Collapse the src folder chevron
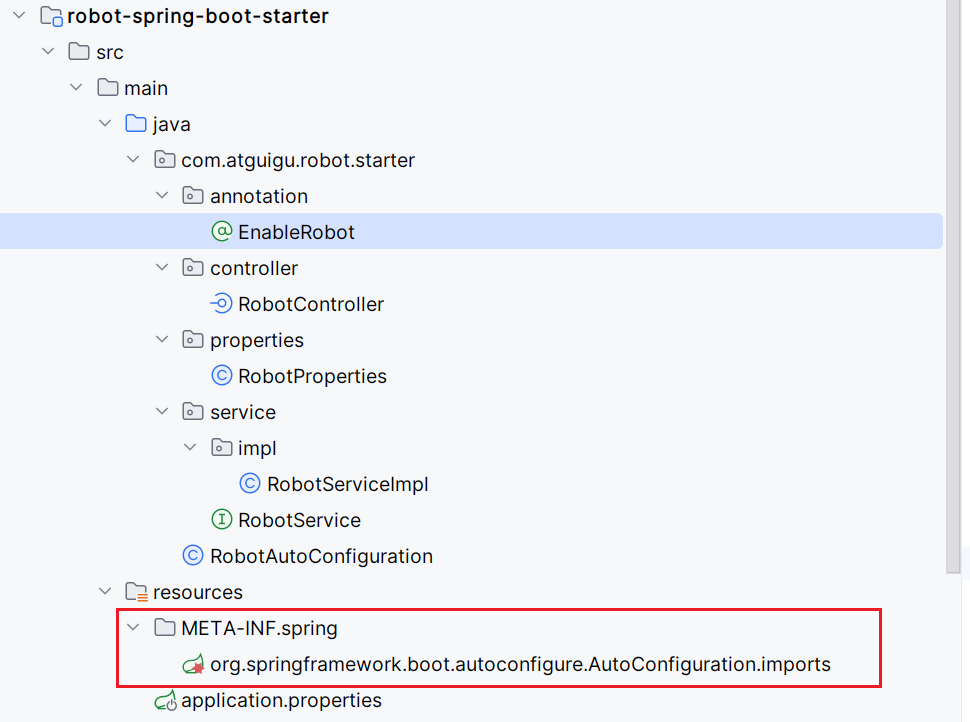970x722 pixels. 48,52
